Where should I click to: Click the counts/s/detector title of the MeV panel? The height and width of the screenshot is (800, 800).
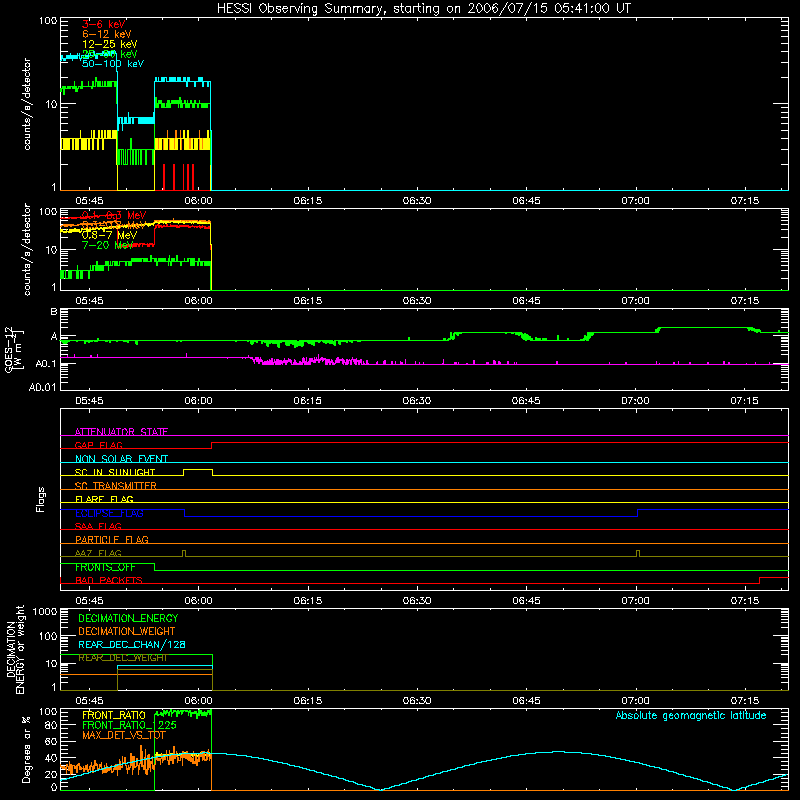click(27, 249)
